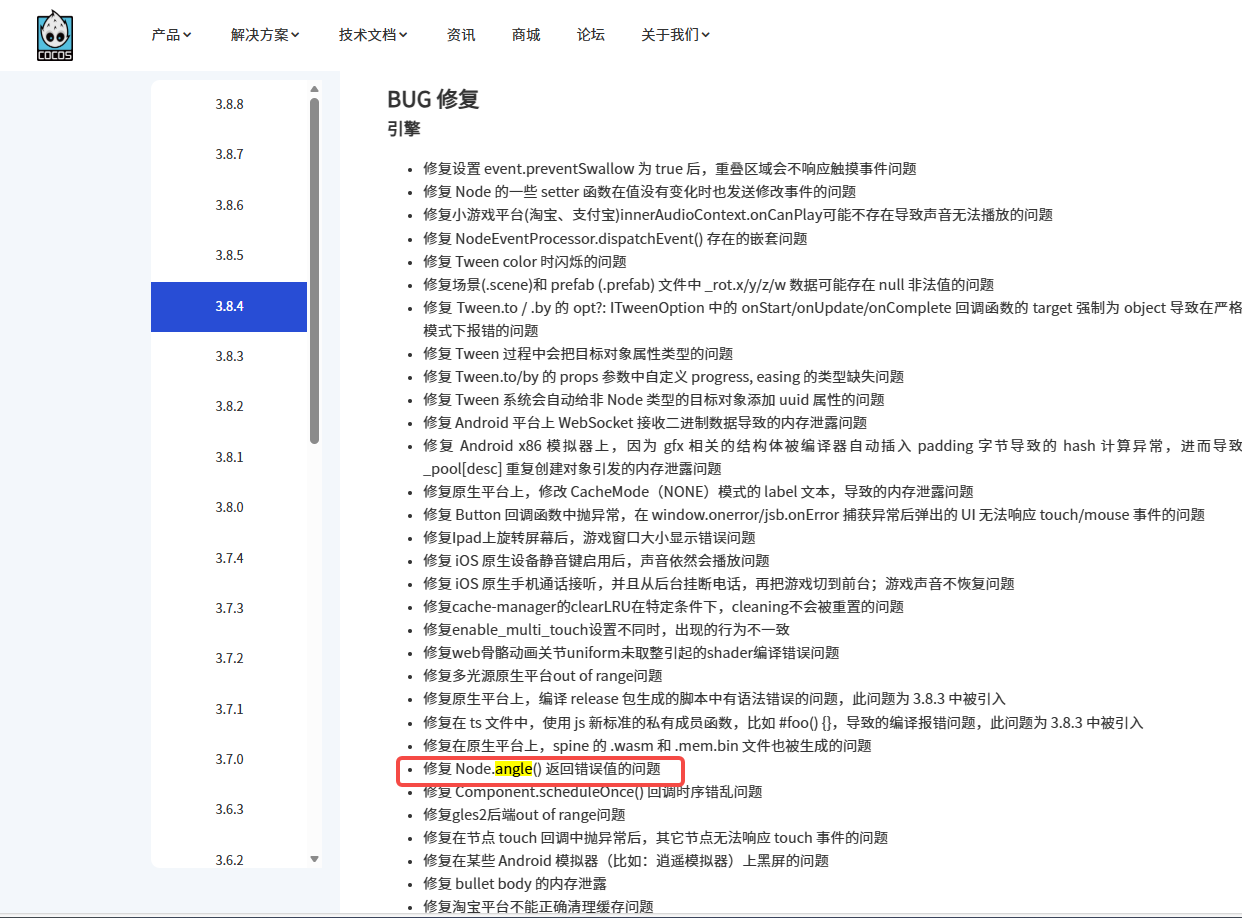Viewport: 1242px width, 918px height.
Task: Open the 论坛 menu item
Action: point(591,35)
